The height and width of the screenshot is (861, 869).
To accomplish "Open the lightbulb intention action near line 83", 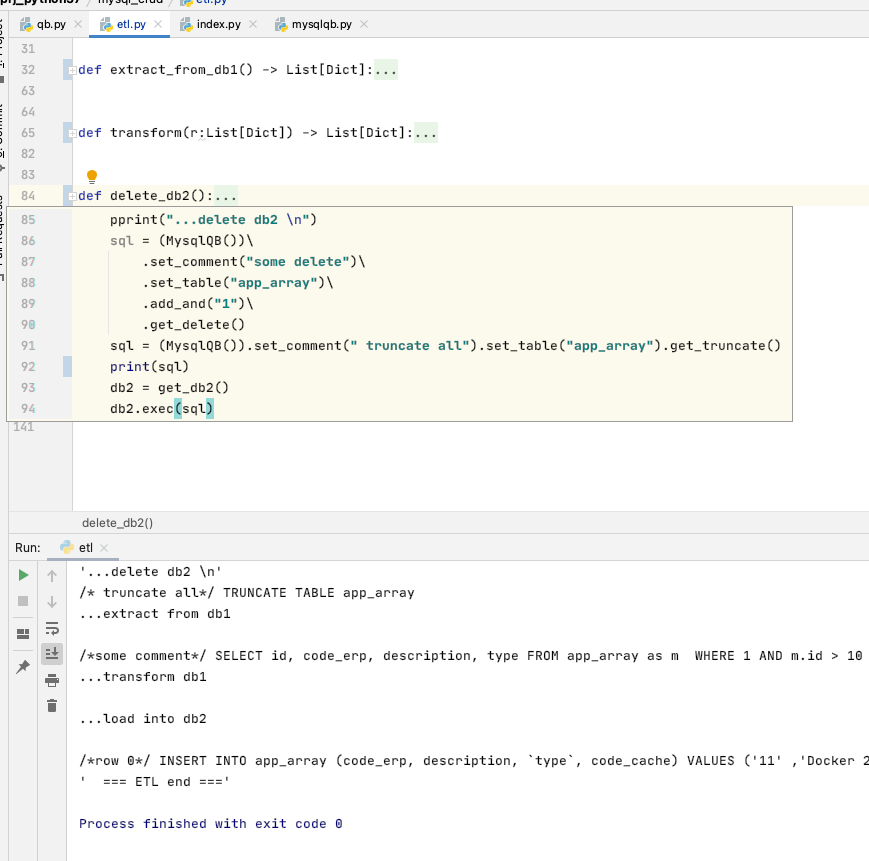I will click(x=91, y=175).
